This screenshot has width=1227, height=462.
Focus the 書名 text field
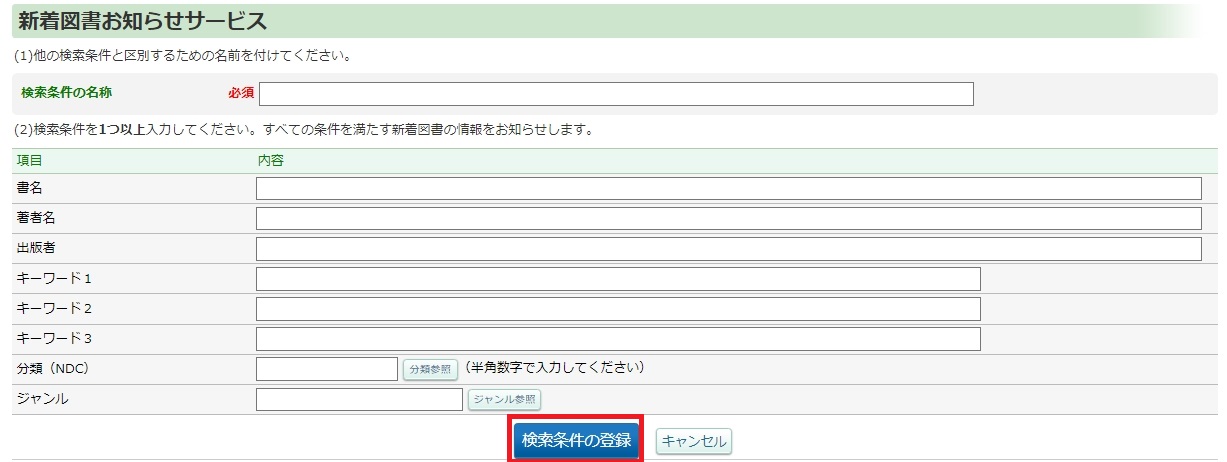coord(728,189)
